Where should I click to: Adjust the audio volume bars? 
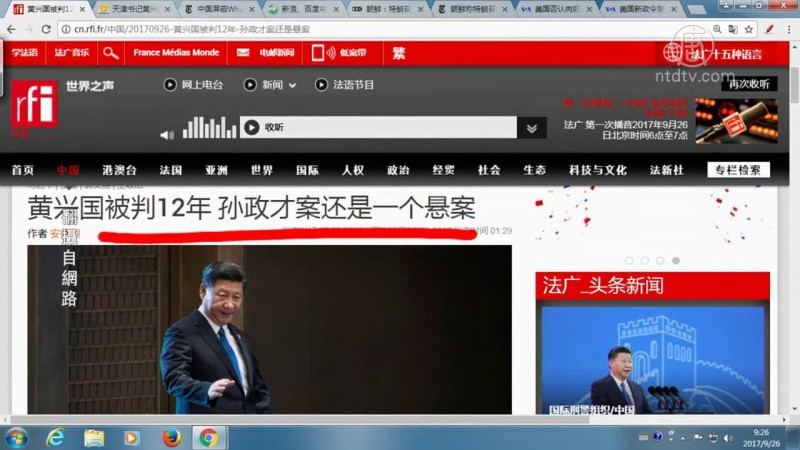click(208, 128)
